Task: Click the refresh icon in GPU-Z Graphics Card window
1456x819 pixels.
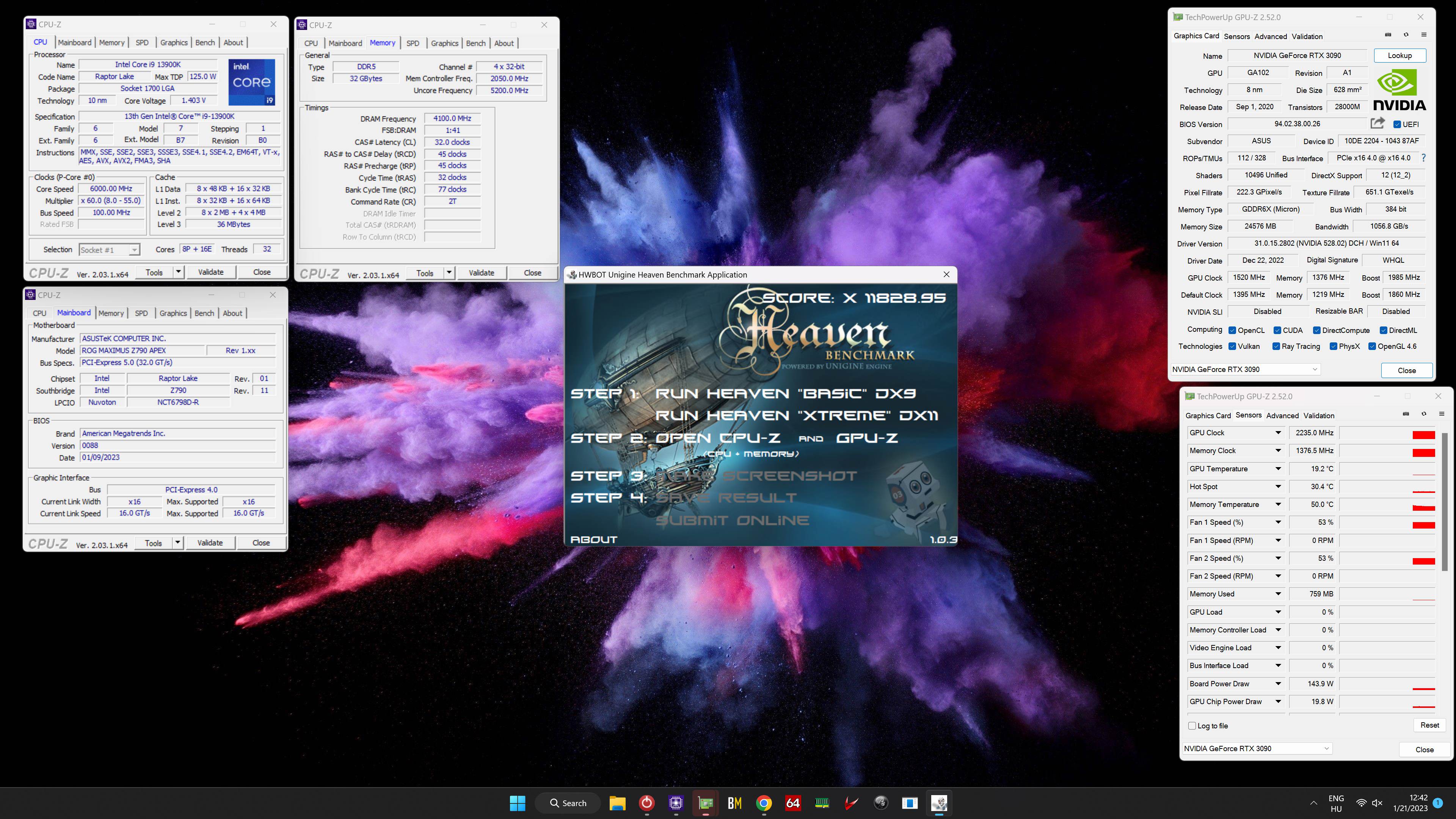Action: [1406, 35]
